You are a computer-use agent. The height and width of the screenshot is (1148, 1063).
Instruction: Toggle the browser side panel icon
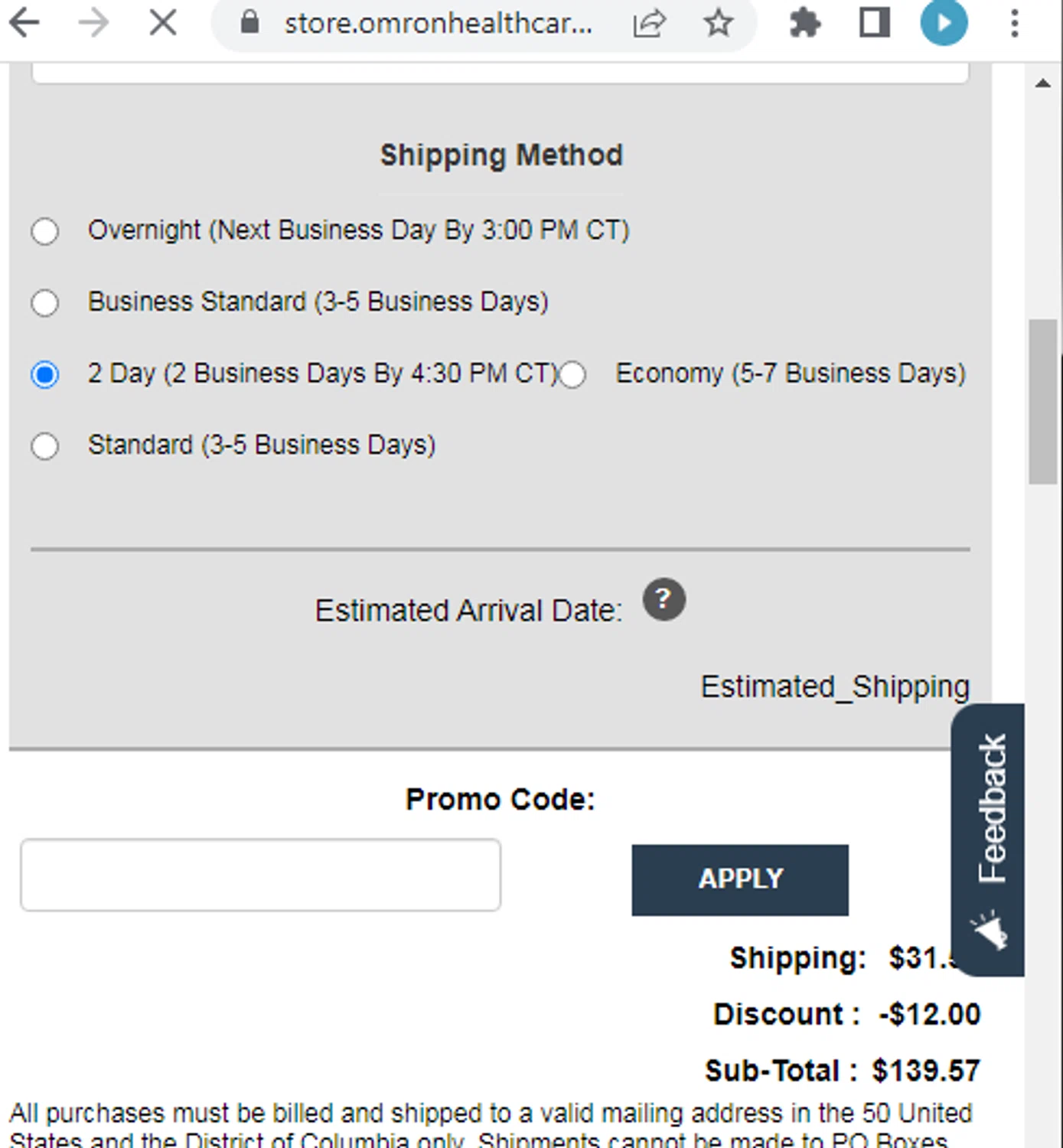coord(874,23)
